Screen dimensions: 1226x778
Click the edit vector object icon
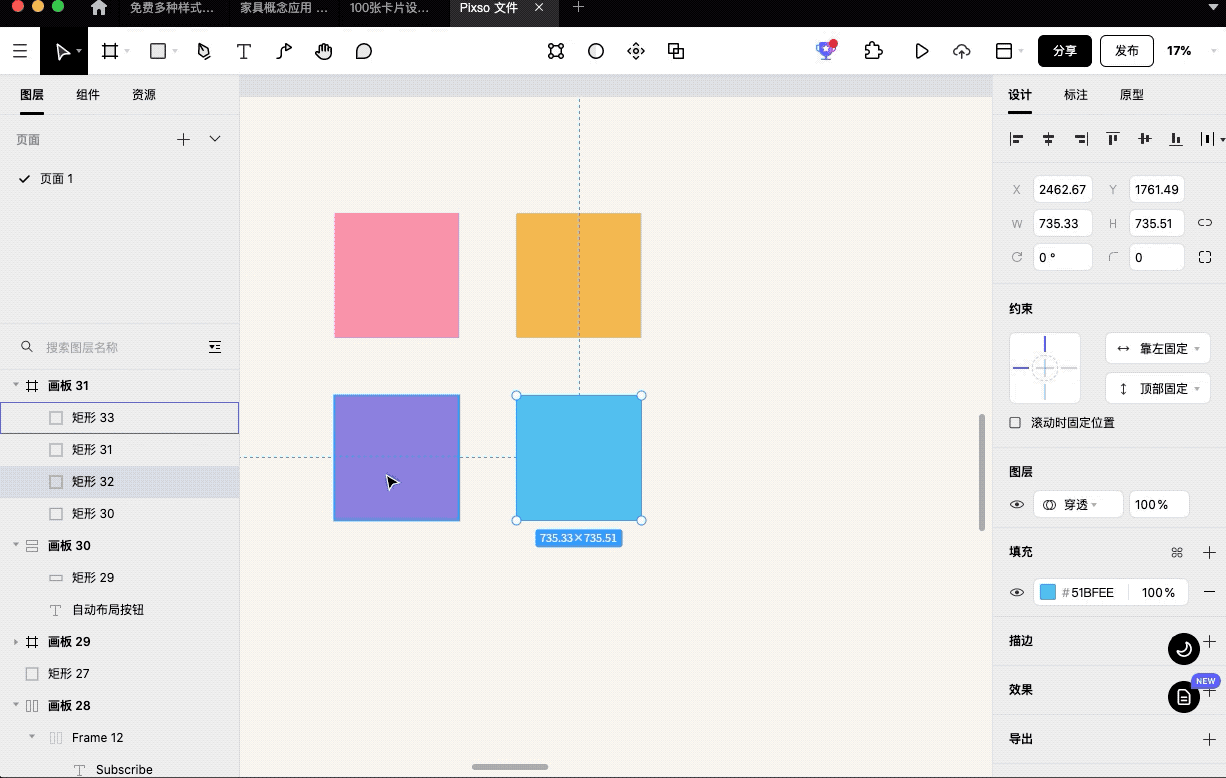pyautogui.click(x=556, y=51)
